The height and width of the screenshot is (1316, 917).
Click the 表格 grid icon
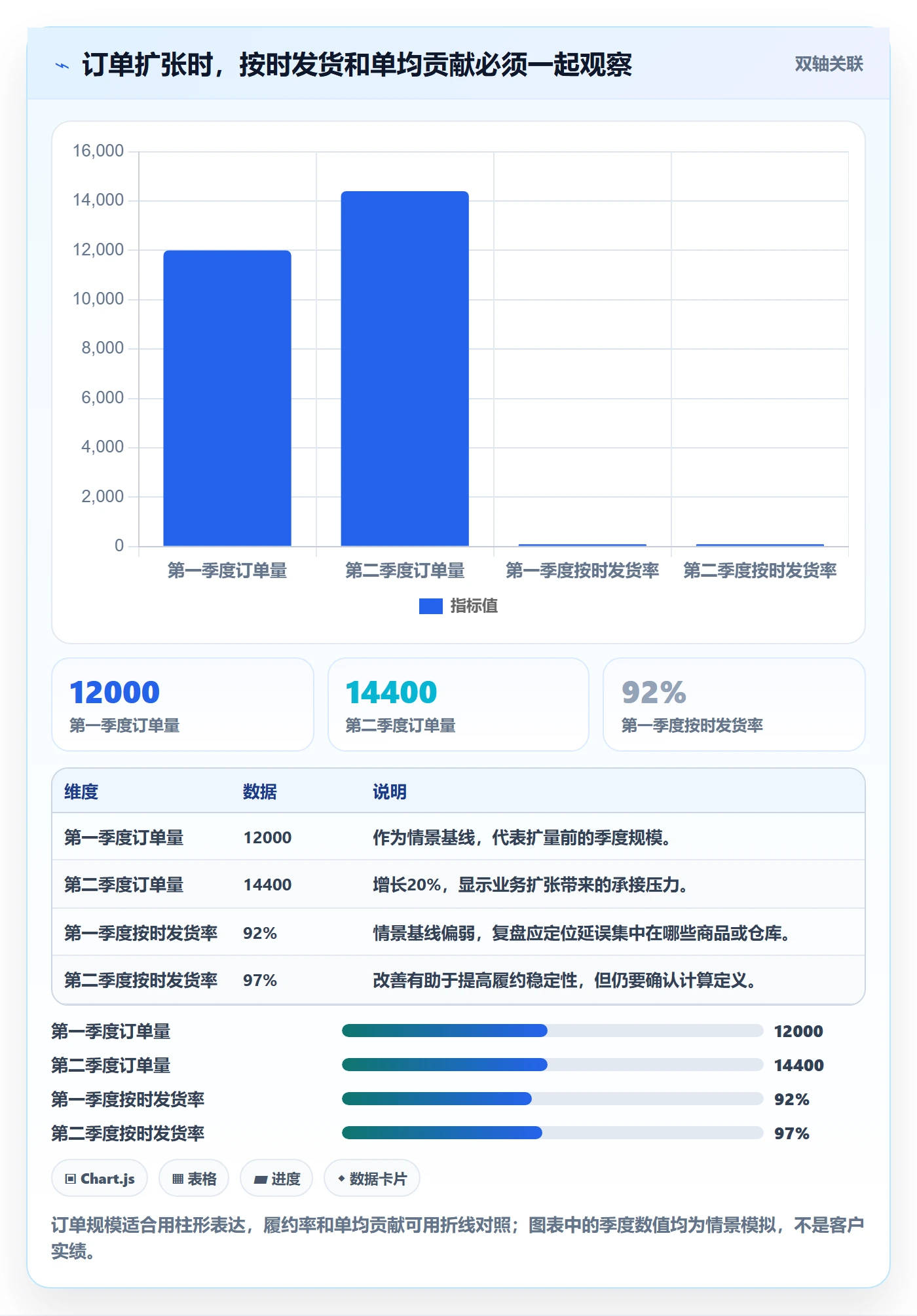178,1179
